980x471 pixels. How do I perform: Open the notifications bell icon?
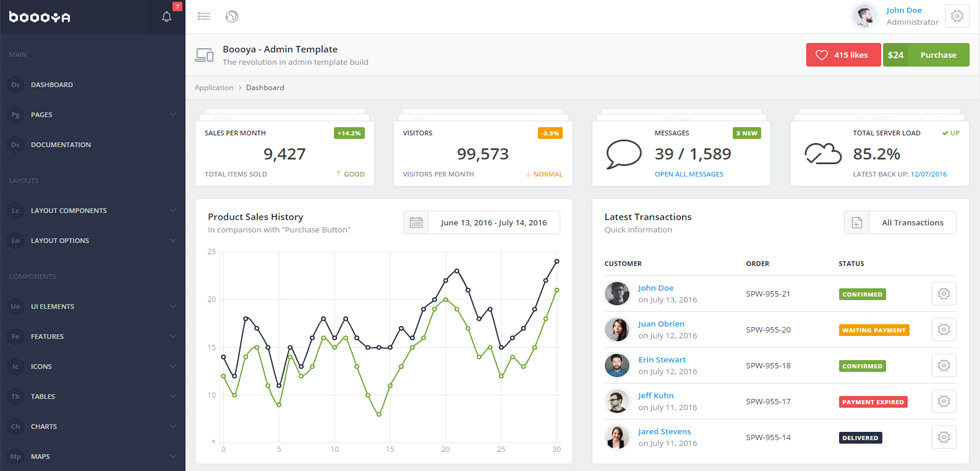pyautogui.click(x=166, y=17)
